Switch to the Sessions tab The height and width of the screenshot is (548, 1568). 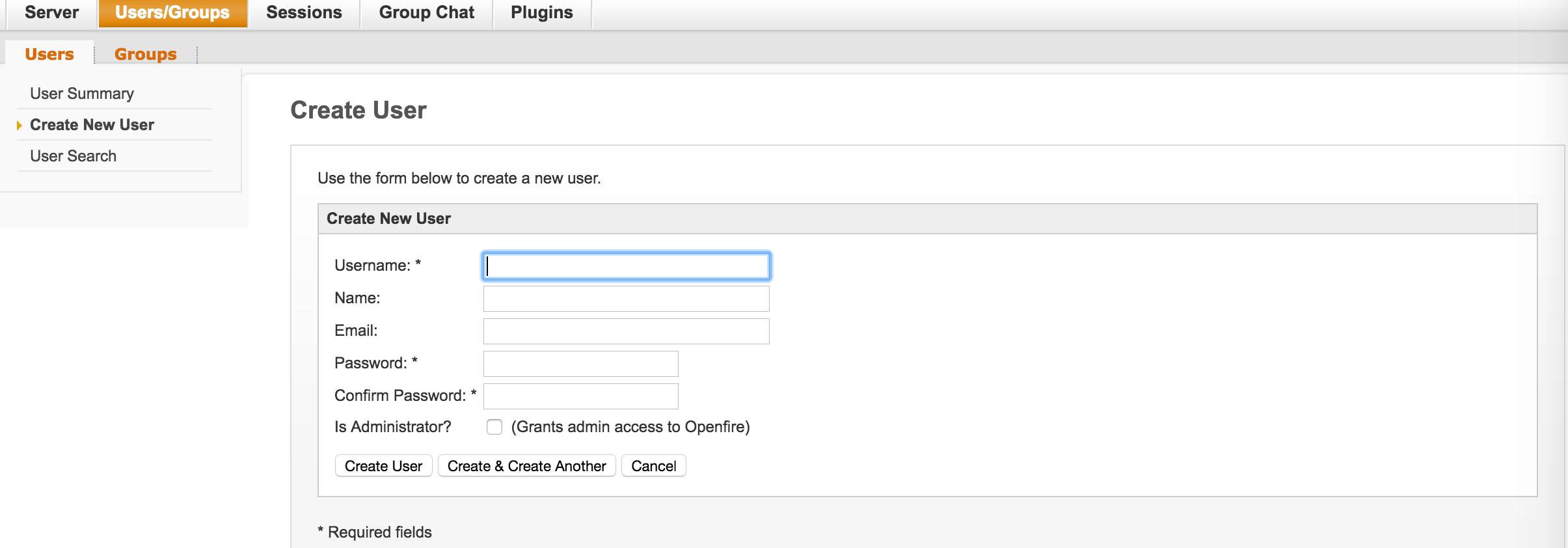(x=304, y=13)
